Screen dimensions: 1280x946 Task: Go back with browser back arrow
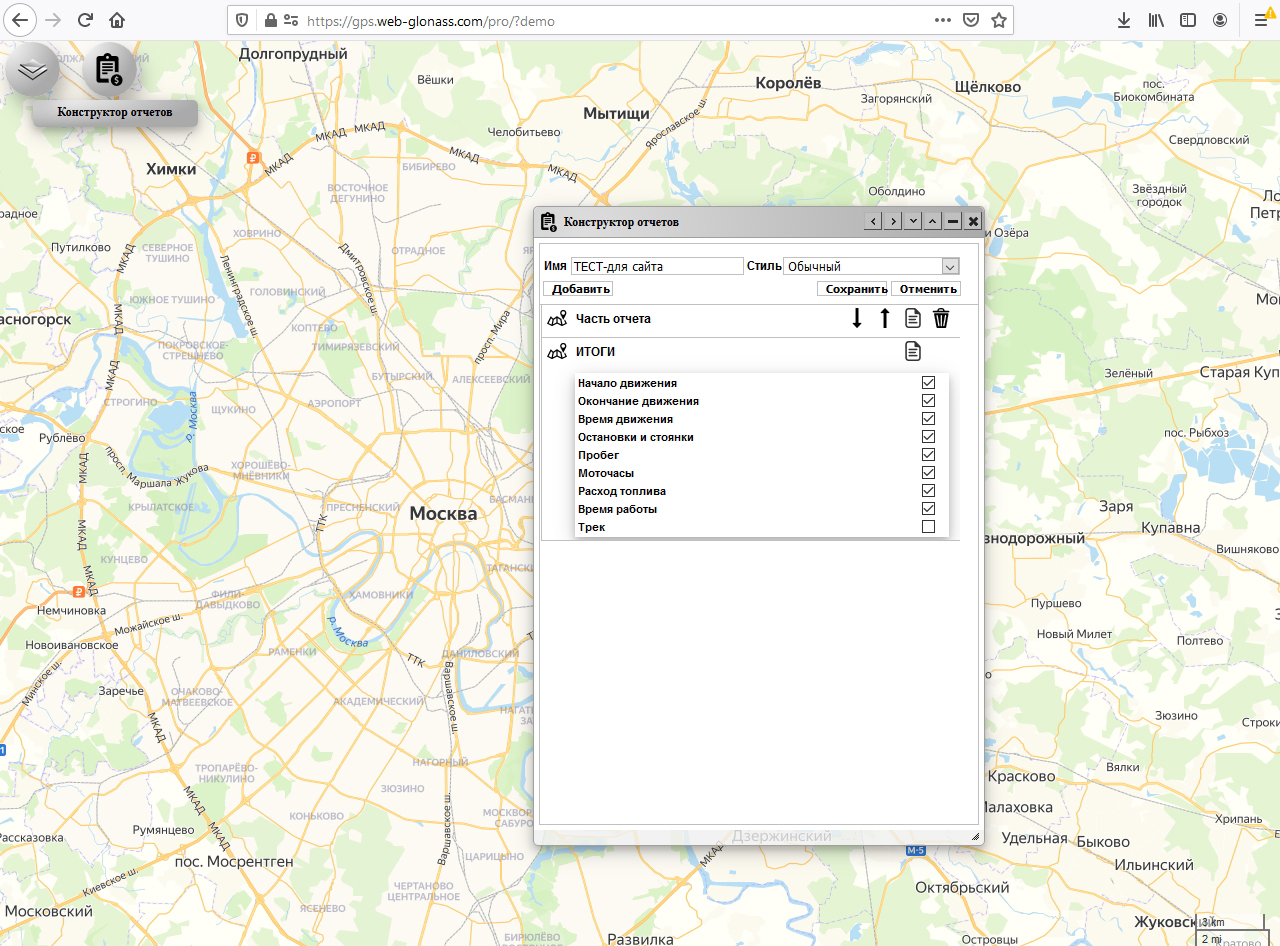(x=20, y=20)
